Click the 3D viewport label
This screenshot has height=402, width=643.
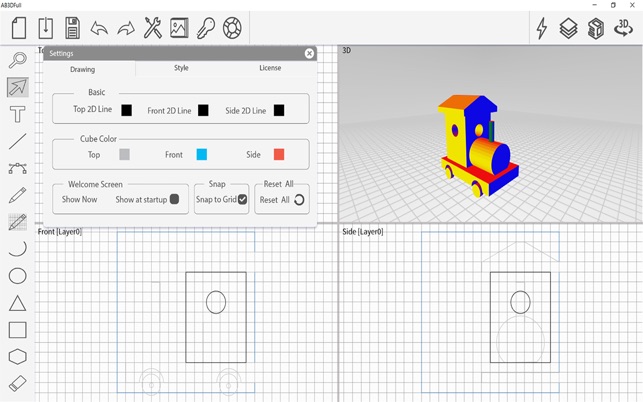pos(347,50)
